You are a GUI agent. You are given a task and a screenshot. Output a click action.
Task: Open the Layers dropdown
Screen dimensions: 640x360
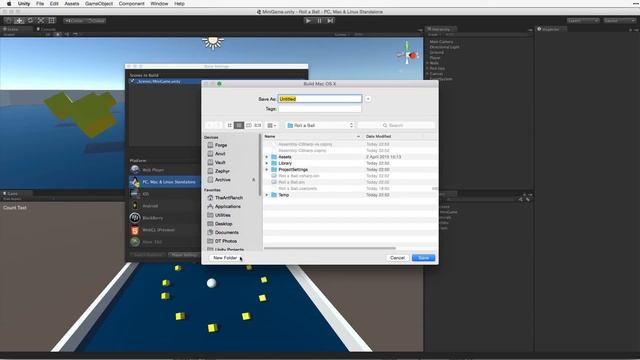tap(583, 20)
